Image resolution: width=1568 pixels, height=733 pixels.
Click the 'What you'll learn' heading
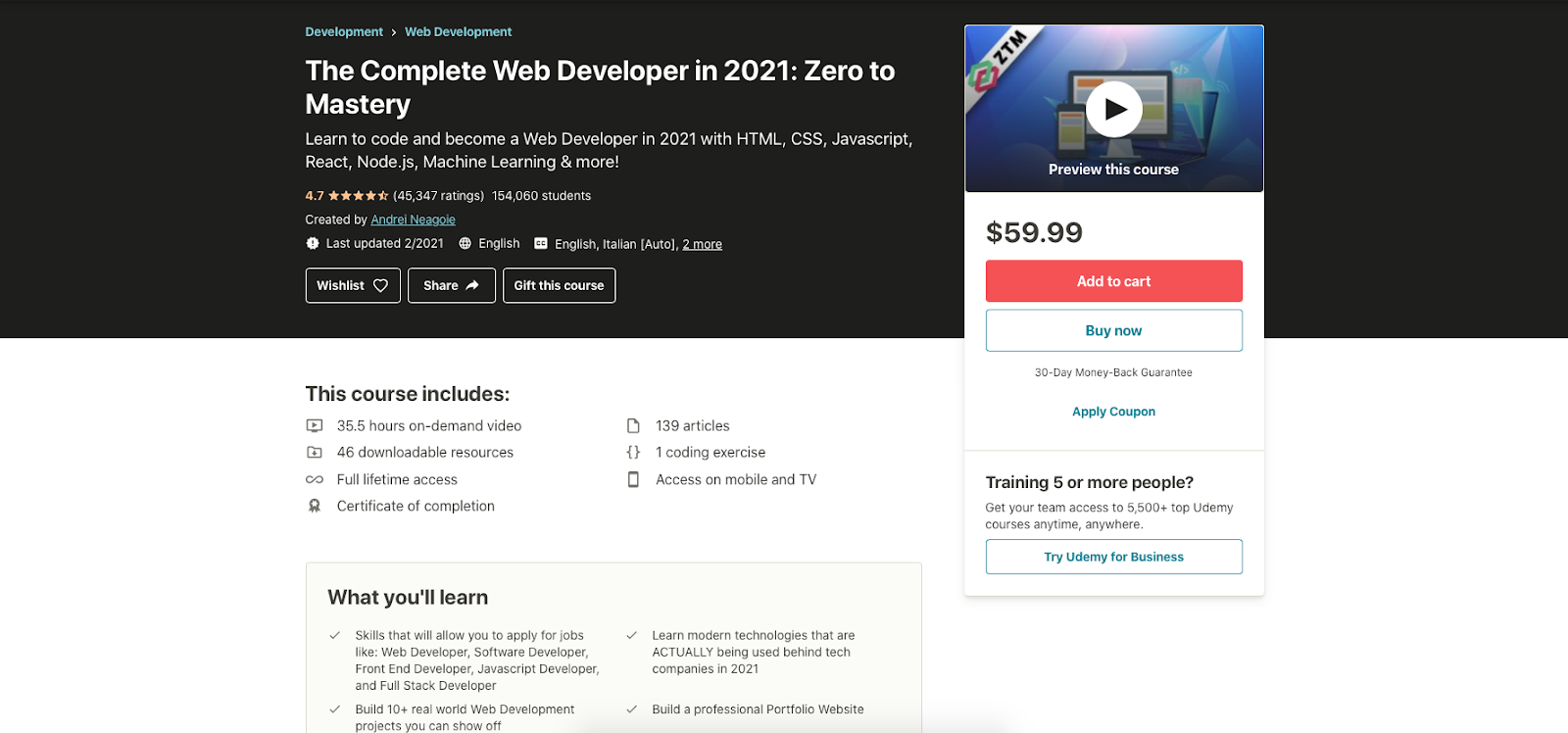coord(408,597)
